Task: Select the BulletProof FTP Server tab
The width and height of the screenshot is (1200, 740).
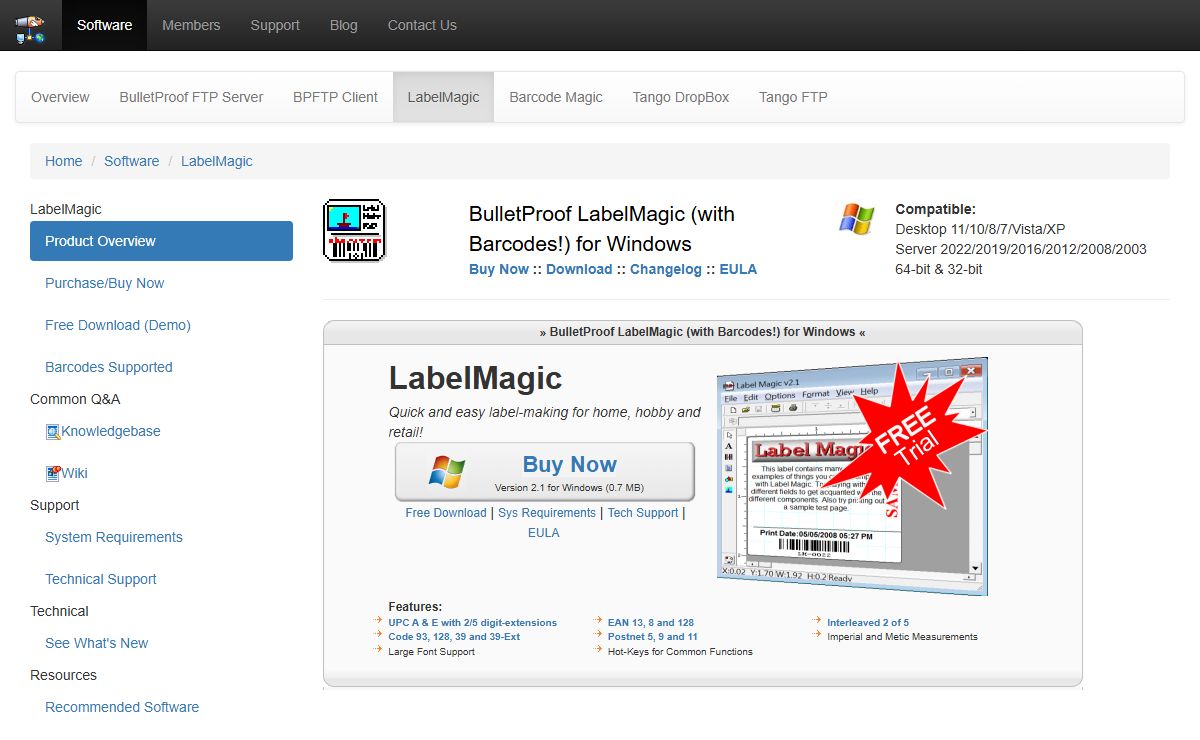Action: coord(191,97)
